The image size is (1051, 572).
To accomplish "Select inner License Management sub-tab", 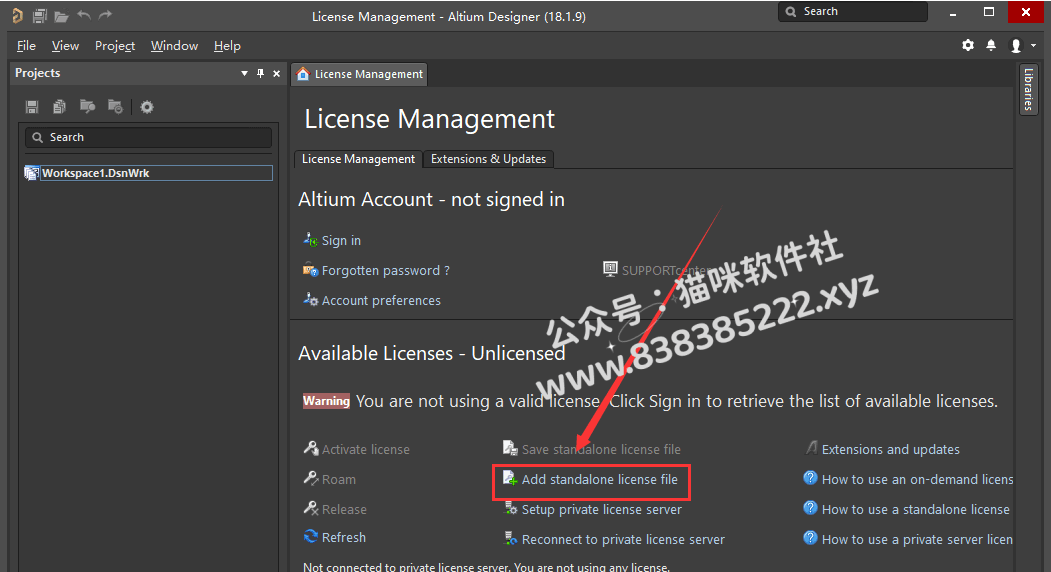I will pyautogui.click(x=358, y=159).
